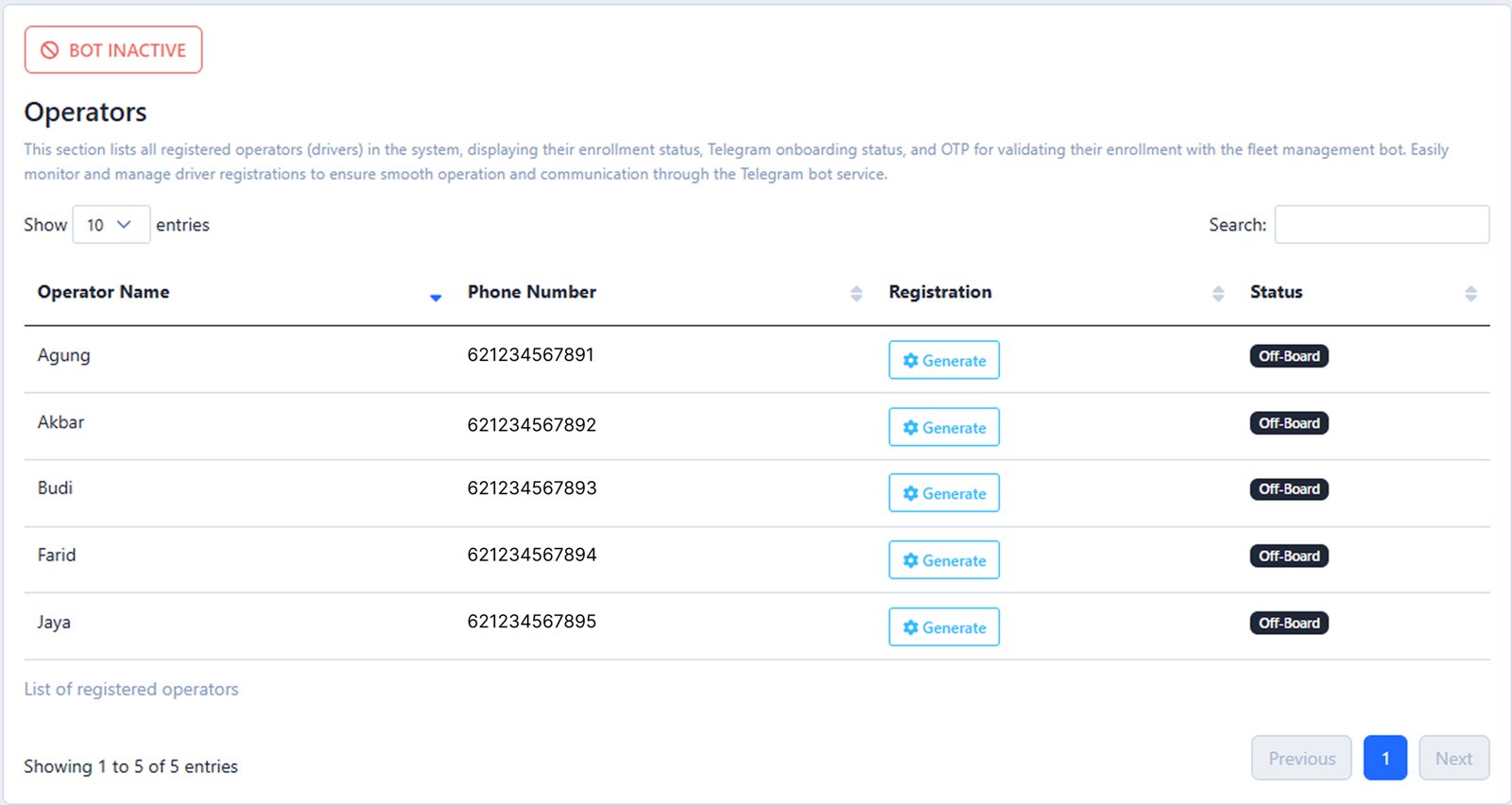This screenshot has width=1512, height=805.
Task: Sort by Operator Name column arrow
Action: [x=436, y=297]
